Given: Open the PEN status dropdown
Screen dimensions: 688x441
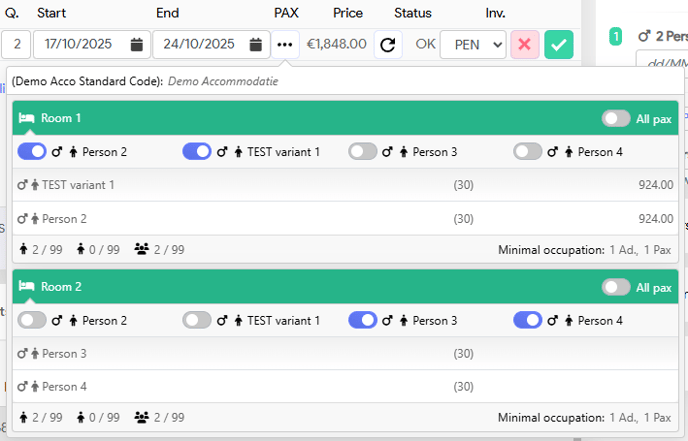Looking at the screenshot, I should [x=473, y=45].
